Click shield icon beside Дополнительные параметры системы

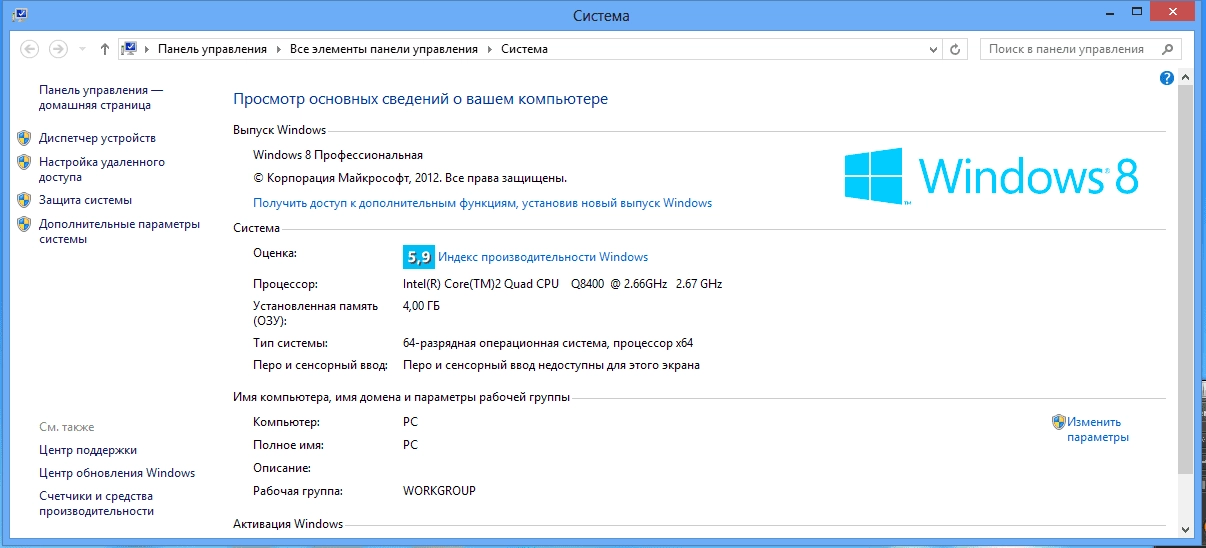[x=24, y=224]
